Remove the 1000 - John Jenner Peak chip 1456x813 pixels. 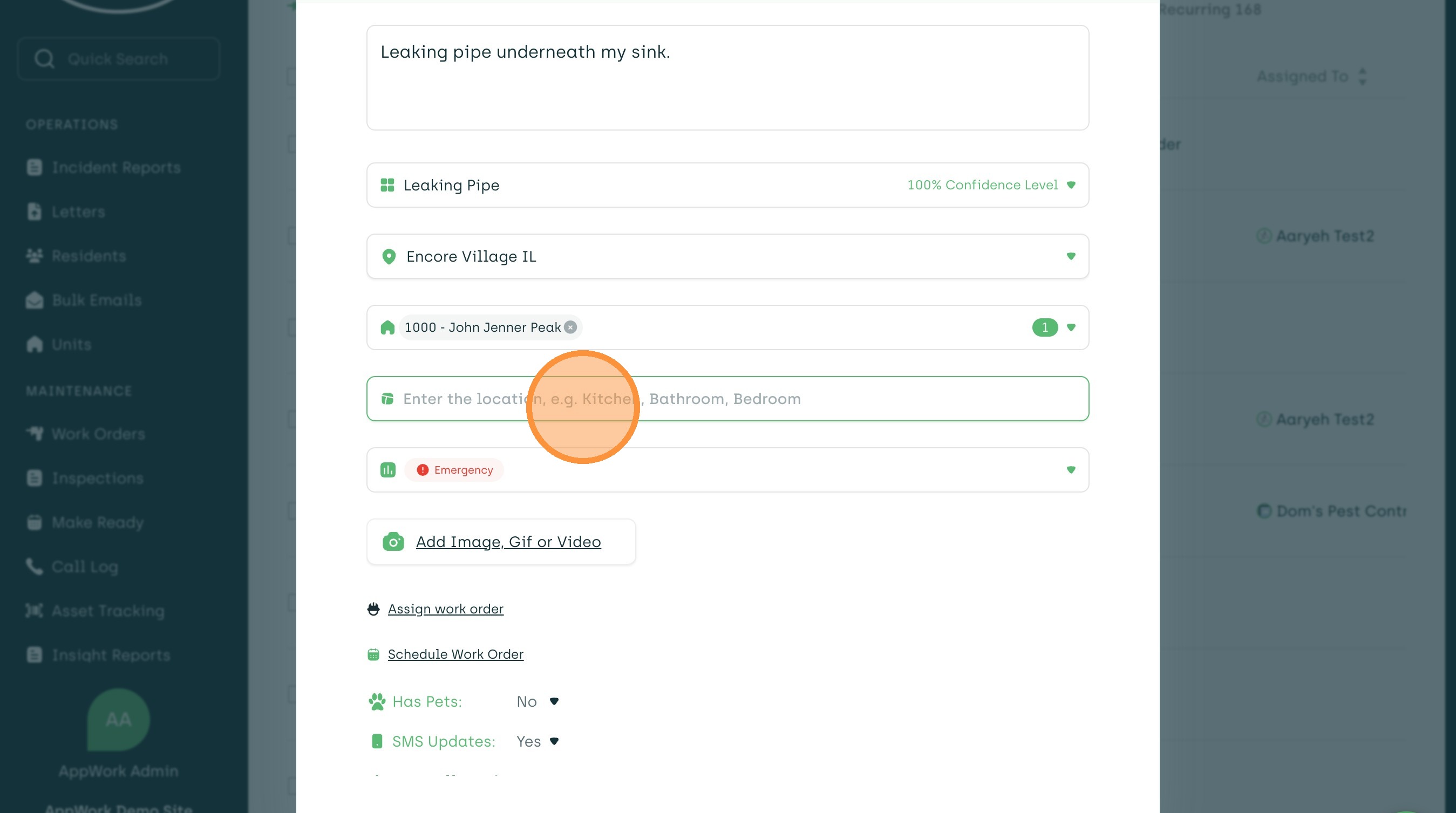[x=571, y=327]
